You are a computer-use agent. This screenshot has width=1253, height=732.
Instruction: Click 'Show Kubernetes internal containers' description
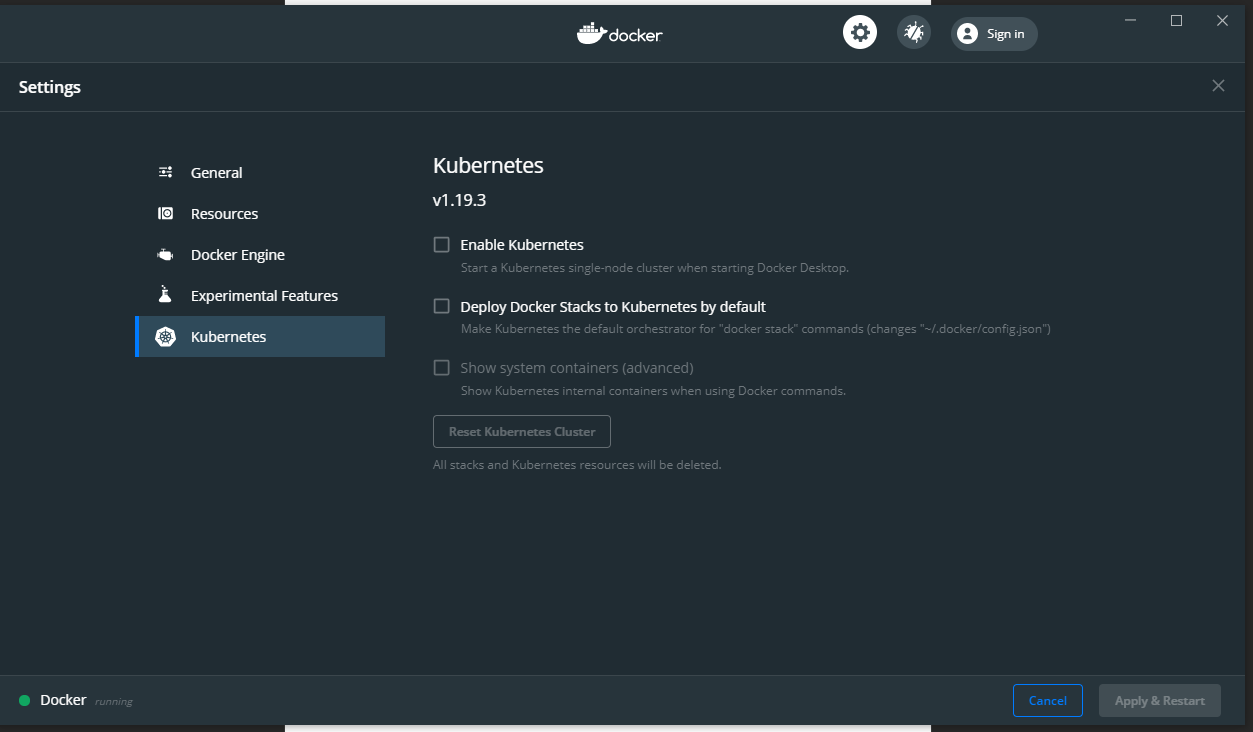click(653, 391)
